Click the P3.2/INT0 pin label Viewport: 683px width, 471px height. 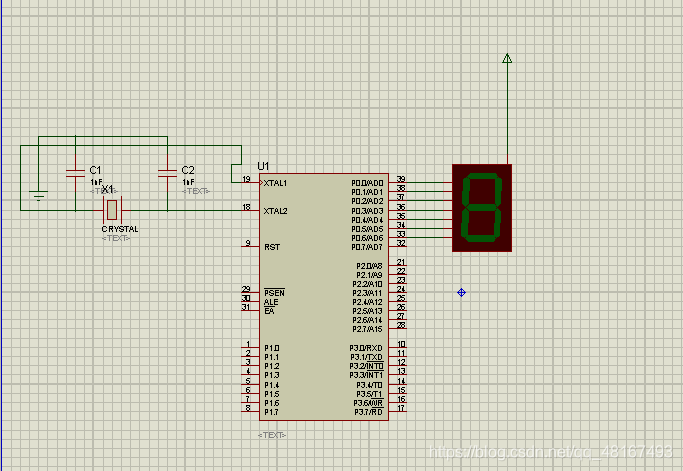tap(366, 366)
